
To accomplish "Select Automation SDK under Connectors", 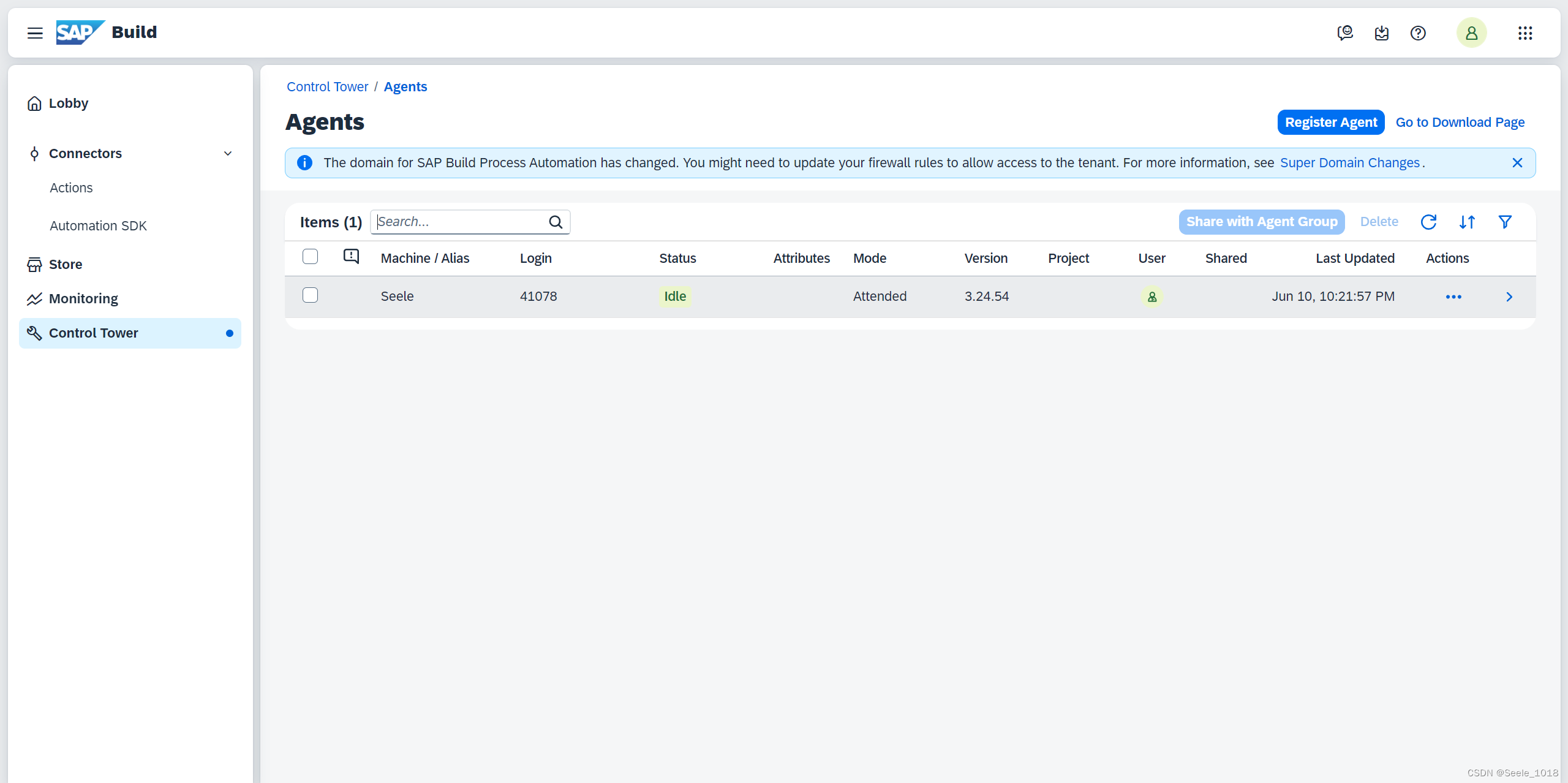I will point(98,225).
